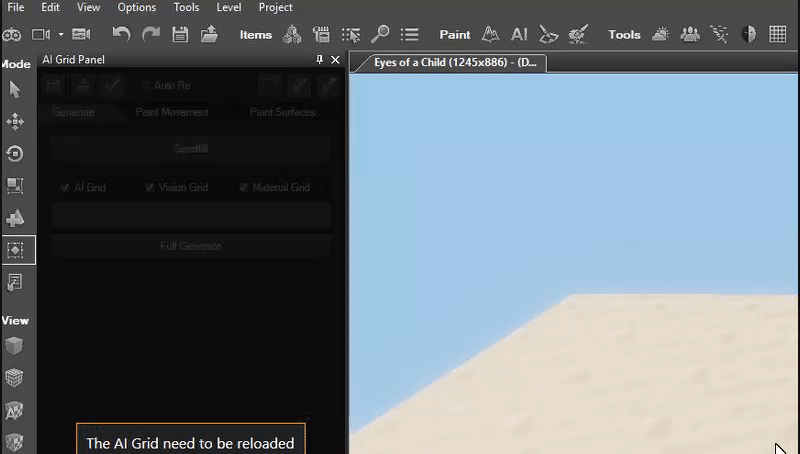Toggle the Material Grid checkbox

243,188
